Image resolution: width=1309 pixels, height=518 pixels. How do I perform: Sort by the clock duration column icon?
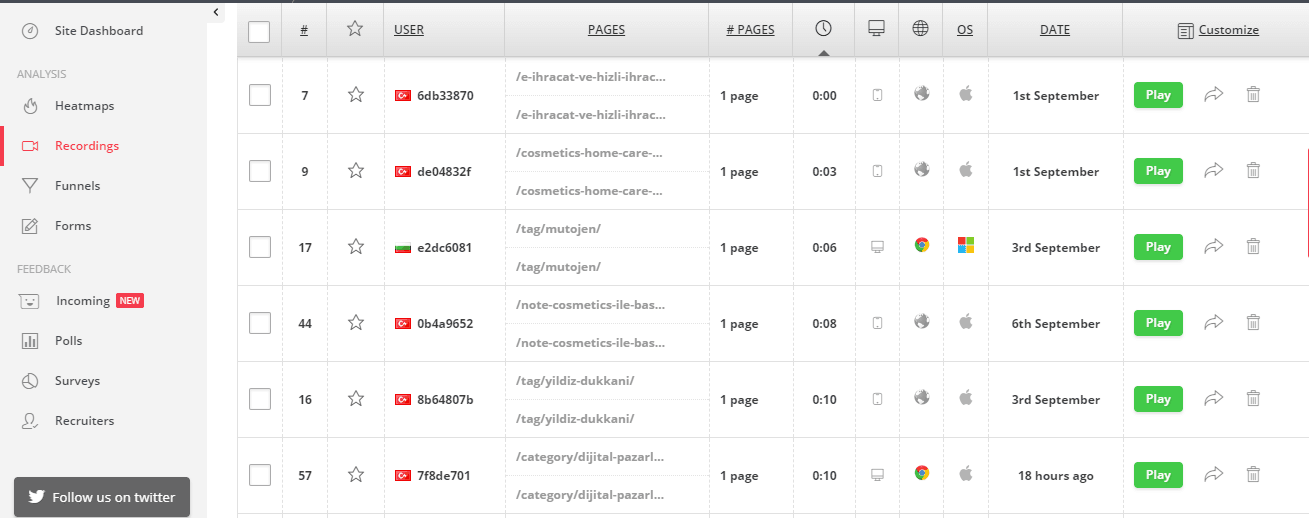click(823, 29)
